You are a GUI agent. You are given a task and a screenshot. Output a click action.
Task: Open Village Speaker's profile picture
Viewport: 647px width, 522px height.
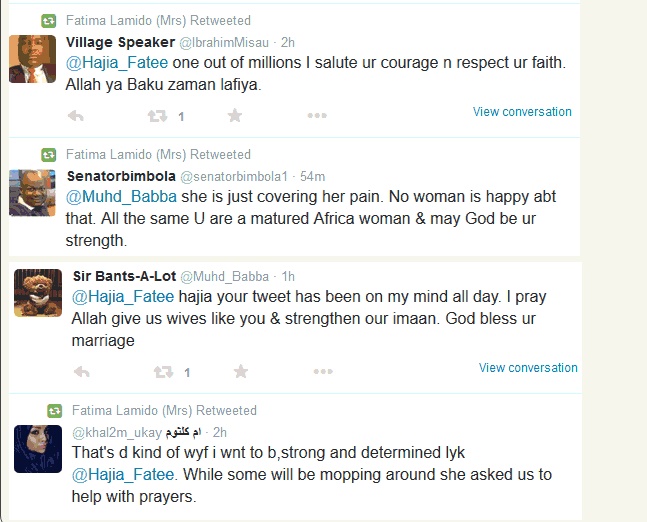click(x=32, y=59)
